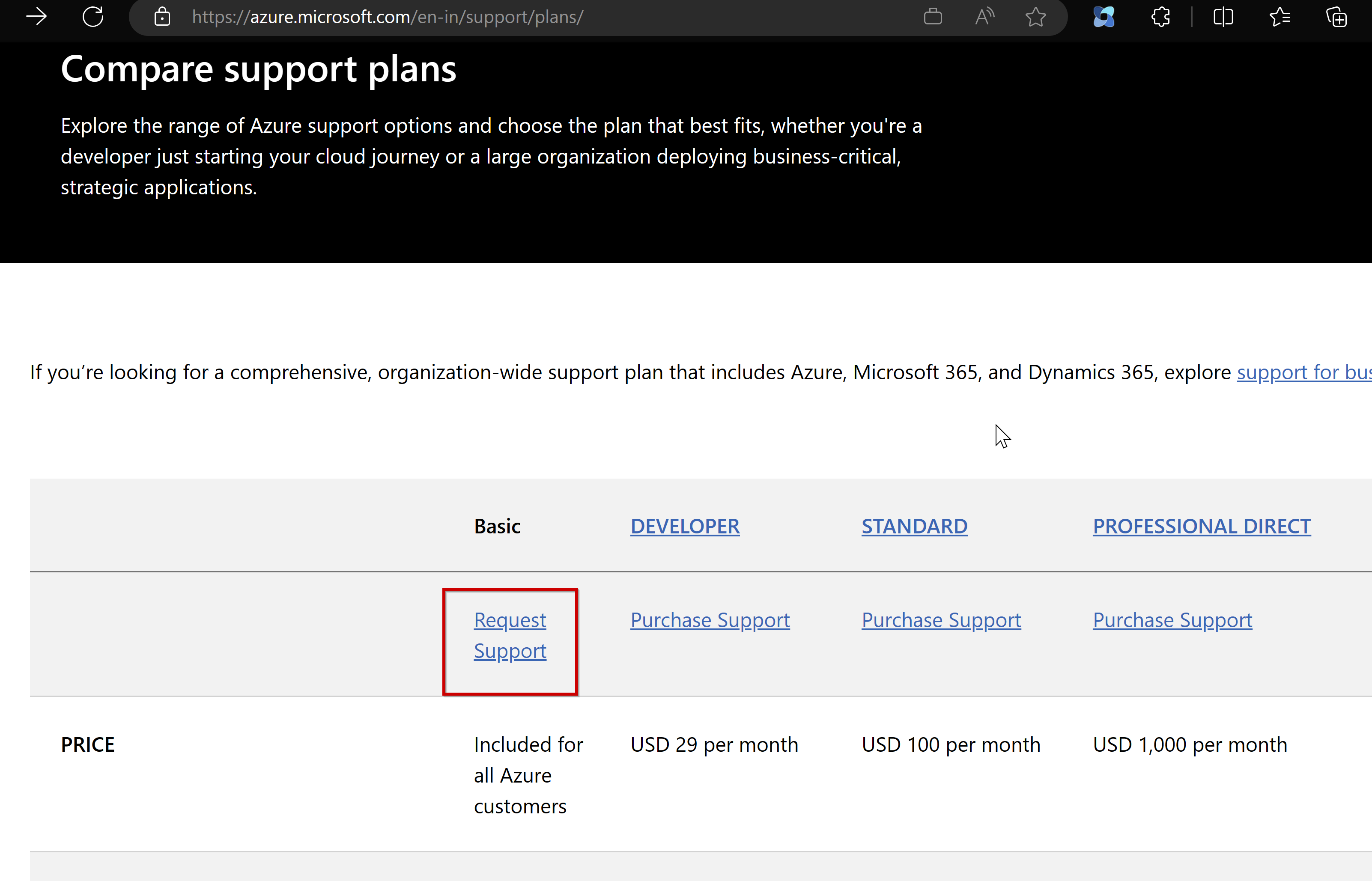Reload the page with refresh icon
Viewport: 1372px width, 881px height.
point(92,17)
